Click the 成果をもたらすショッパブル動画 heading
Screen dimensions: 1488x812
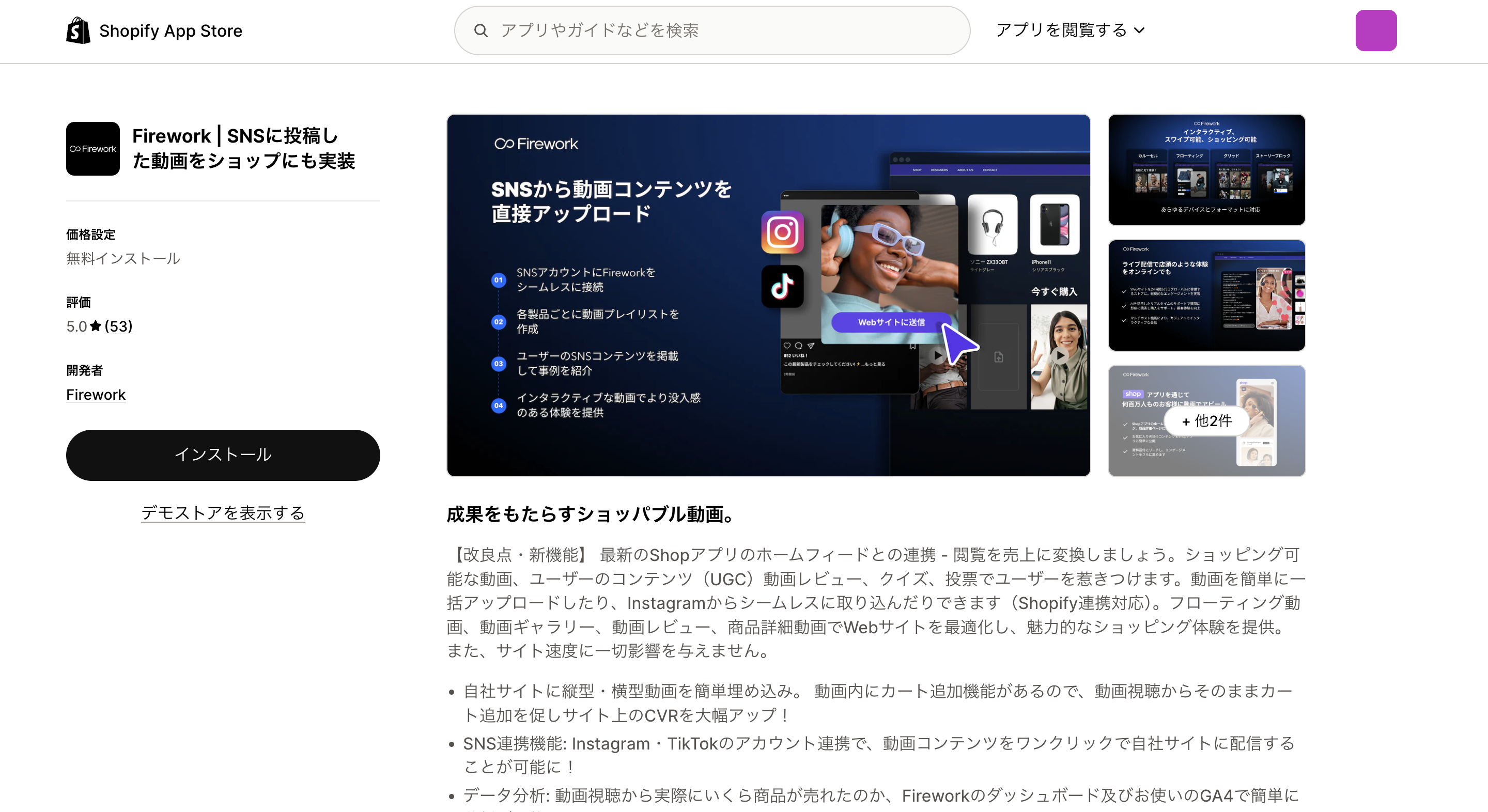click(592, 514)
